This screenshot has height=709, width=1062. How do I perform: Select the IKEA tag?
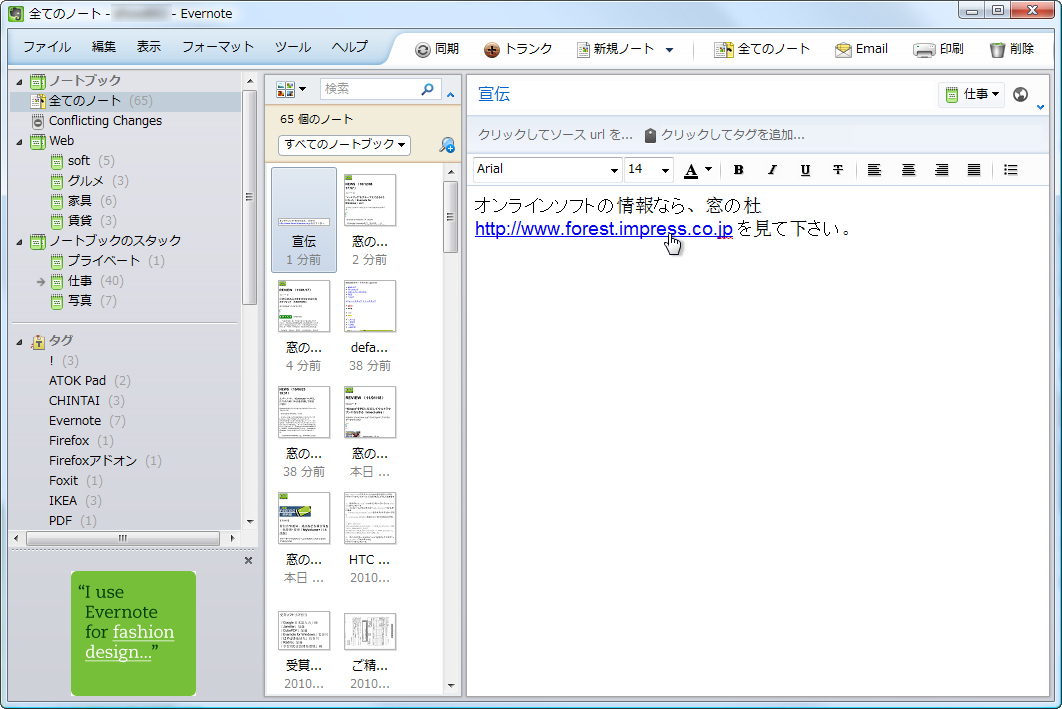click(62, 500)
